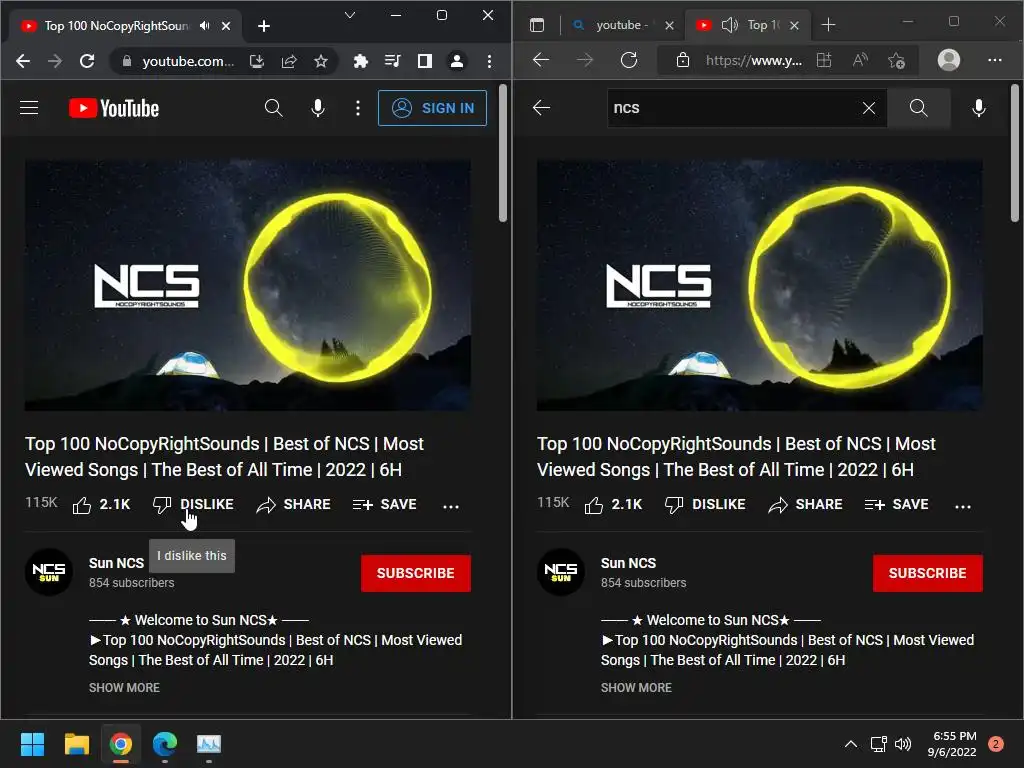This screenshot has width=1024, height=768.
Task: Click Chrome address bar youtube.com
Action: (x=188, y=61)
